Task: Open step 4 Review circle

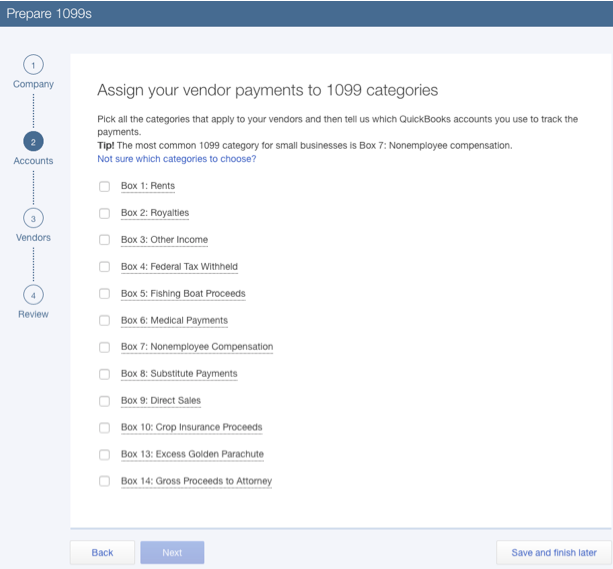Action: coord(33,295)
